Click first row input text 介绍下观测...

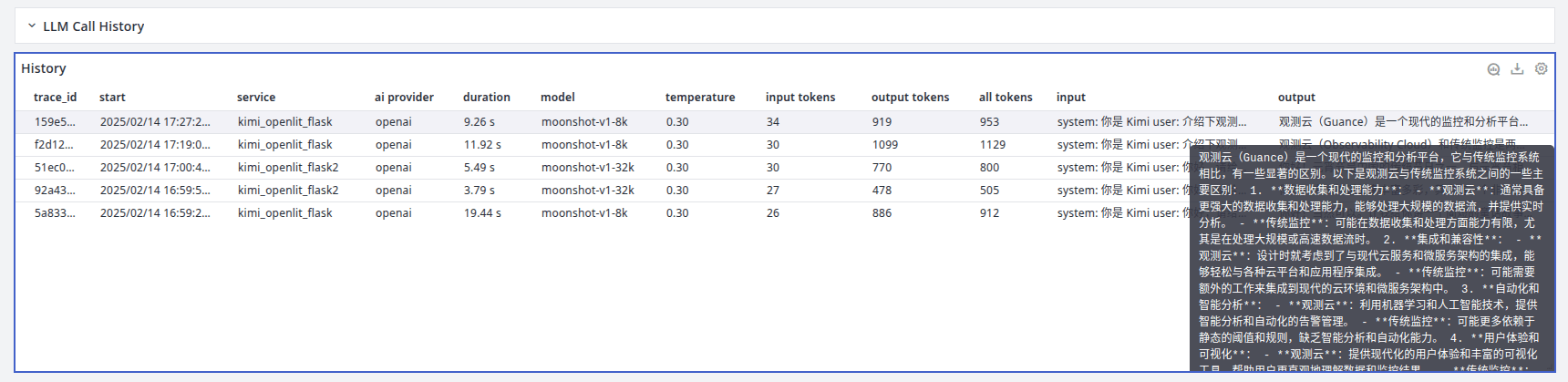[x=1214, y=122]
